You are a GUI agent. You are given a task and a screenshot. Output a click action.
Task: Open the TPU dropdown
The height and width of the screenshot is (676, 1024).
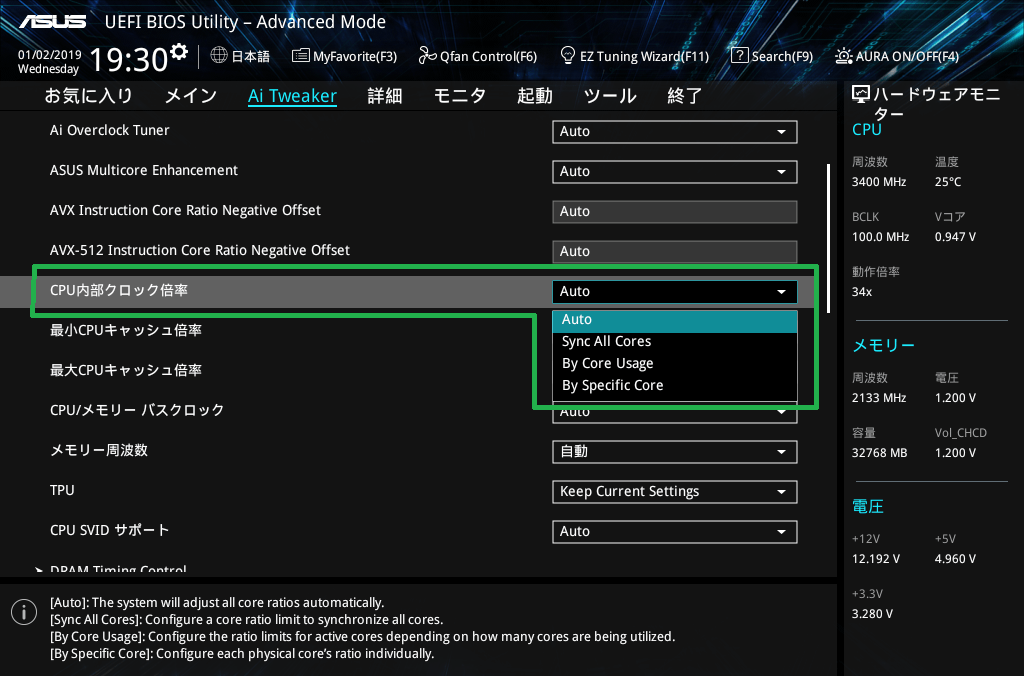click(675, 491)
